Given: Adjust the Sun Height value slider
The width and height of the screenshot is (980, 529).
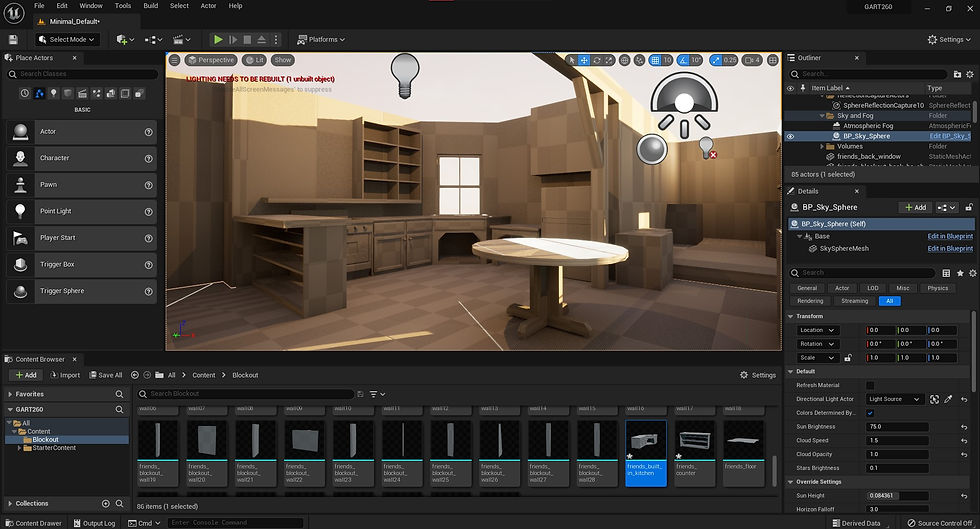Looking at the screenshot, I should click(897, 496).
